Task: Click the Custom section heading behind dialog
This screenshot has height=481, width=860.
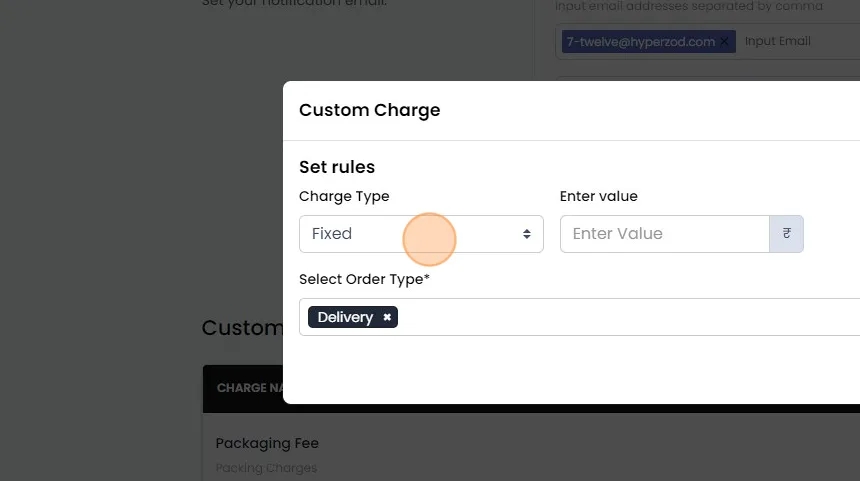Action: 241,328
